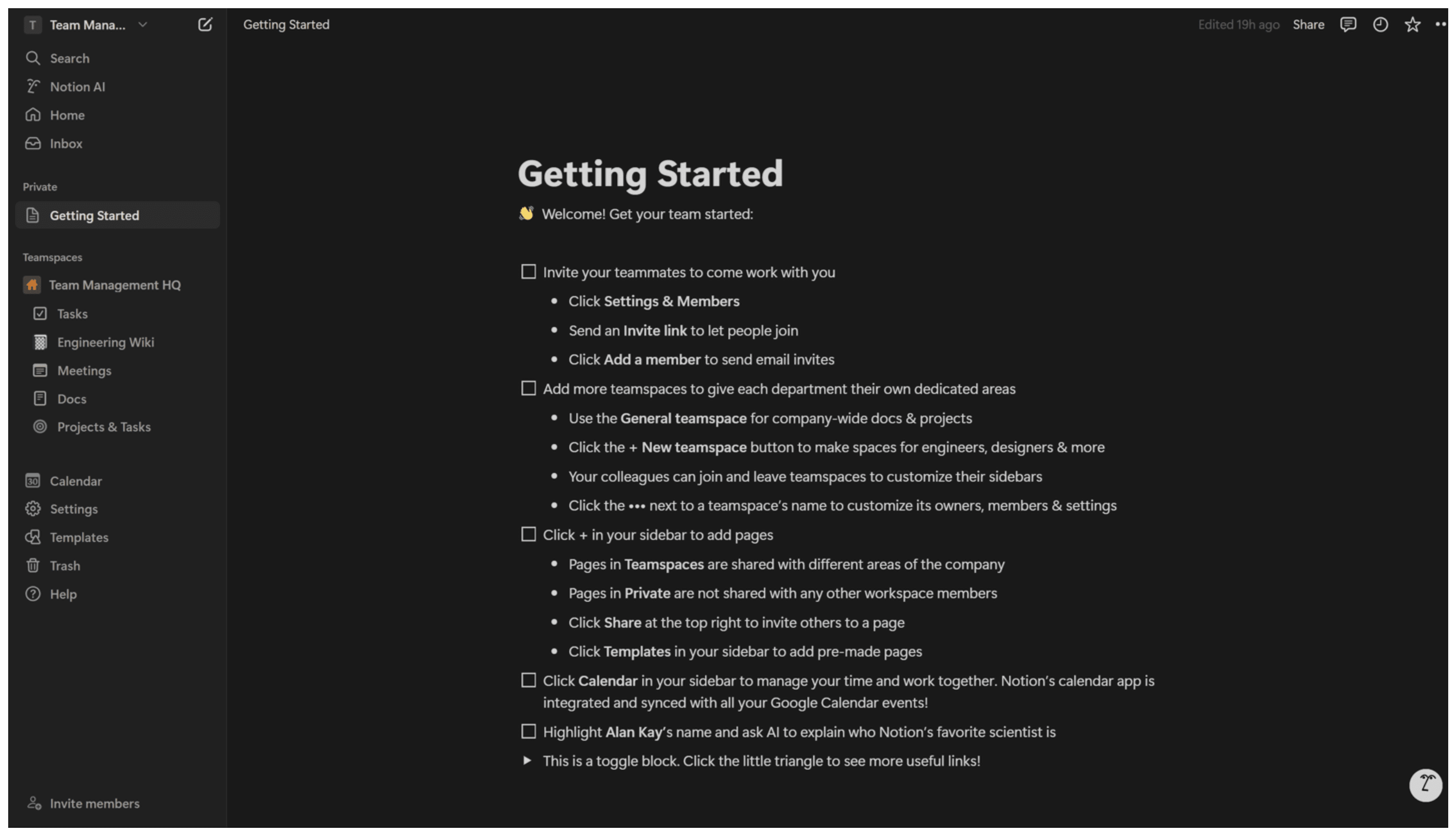Open Inbox notifications
The height and width of the screenshot is (836, 1456).
click(x=66, y=143)
